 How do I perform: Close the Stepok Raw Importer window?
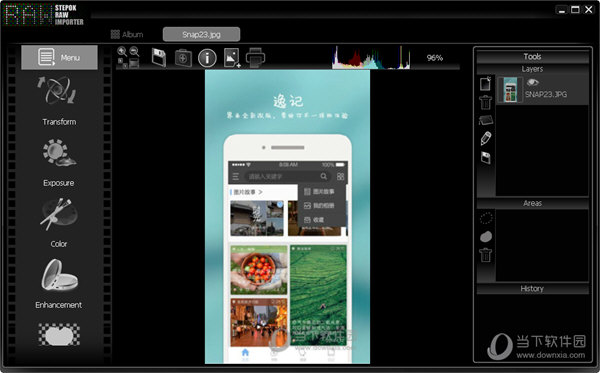pyautogui.click(x=589, y=10)
